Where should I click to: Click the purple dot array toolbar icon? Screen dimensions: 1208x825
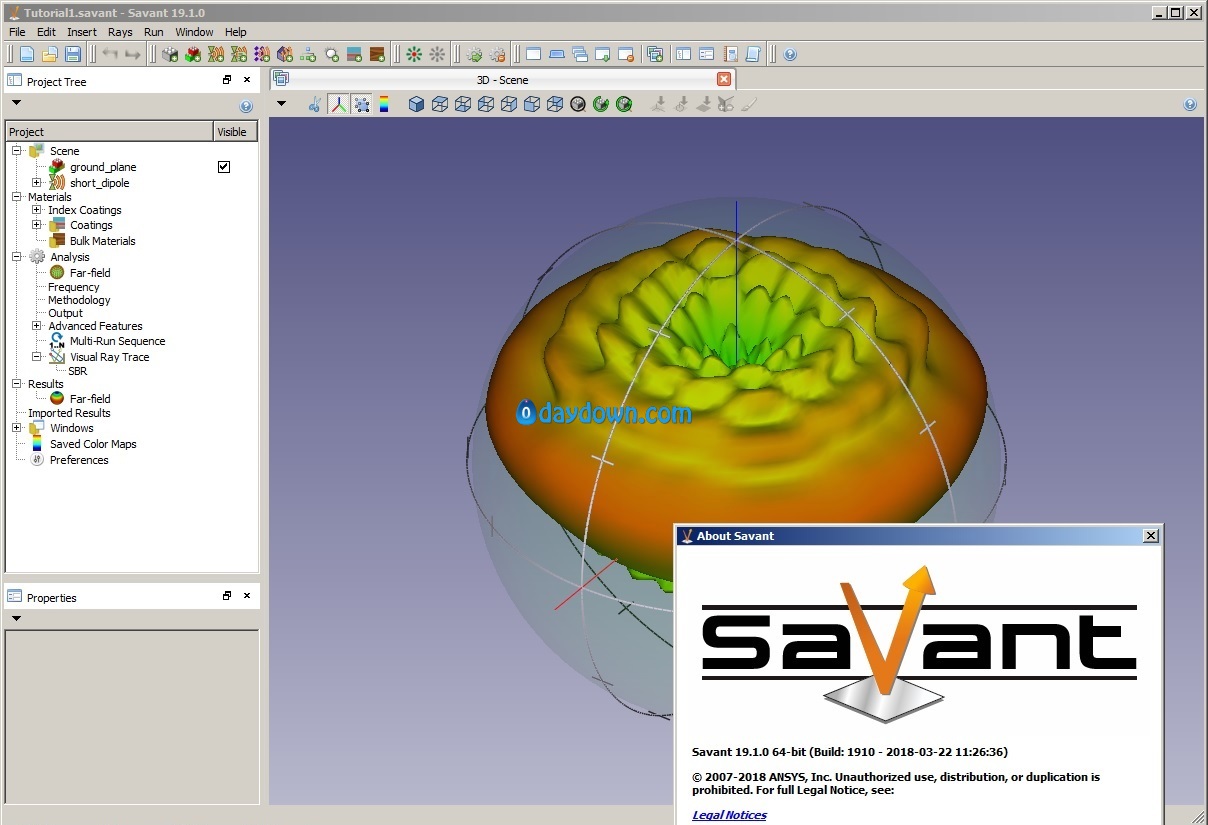click(262, 54)
